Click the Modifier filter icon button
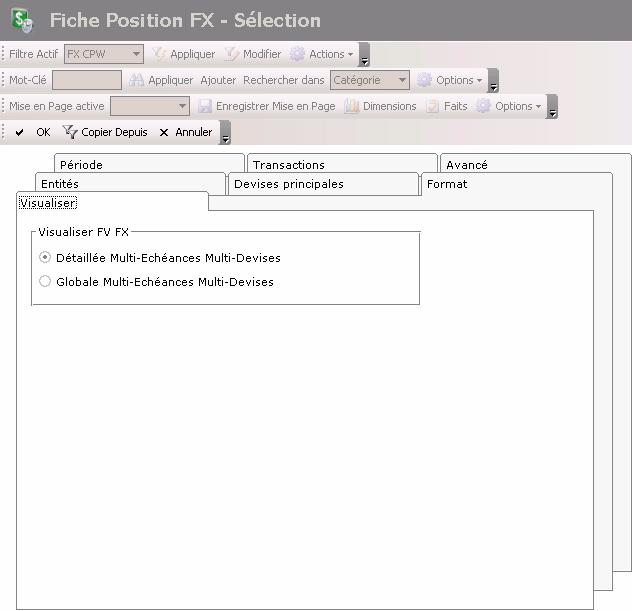 pos(231,54)
